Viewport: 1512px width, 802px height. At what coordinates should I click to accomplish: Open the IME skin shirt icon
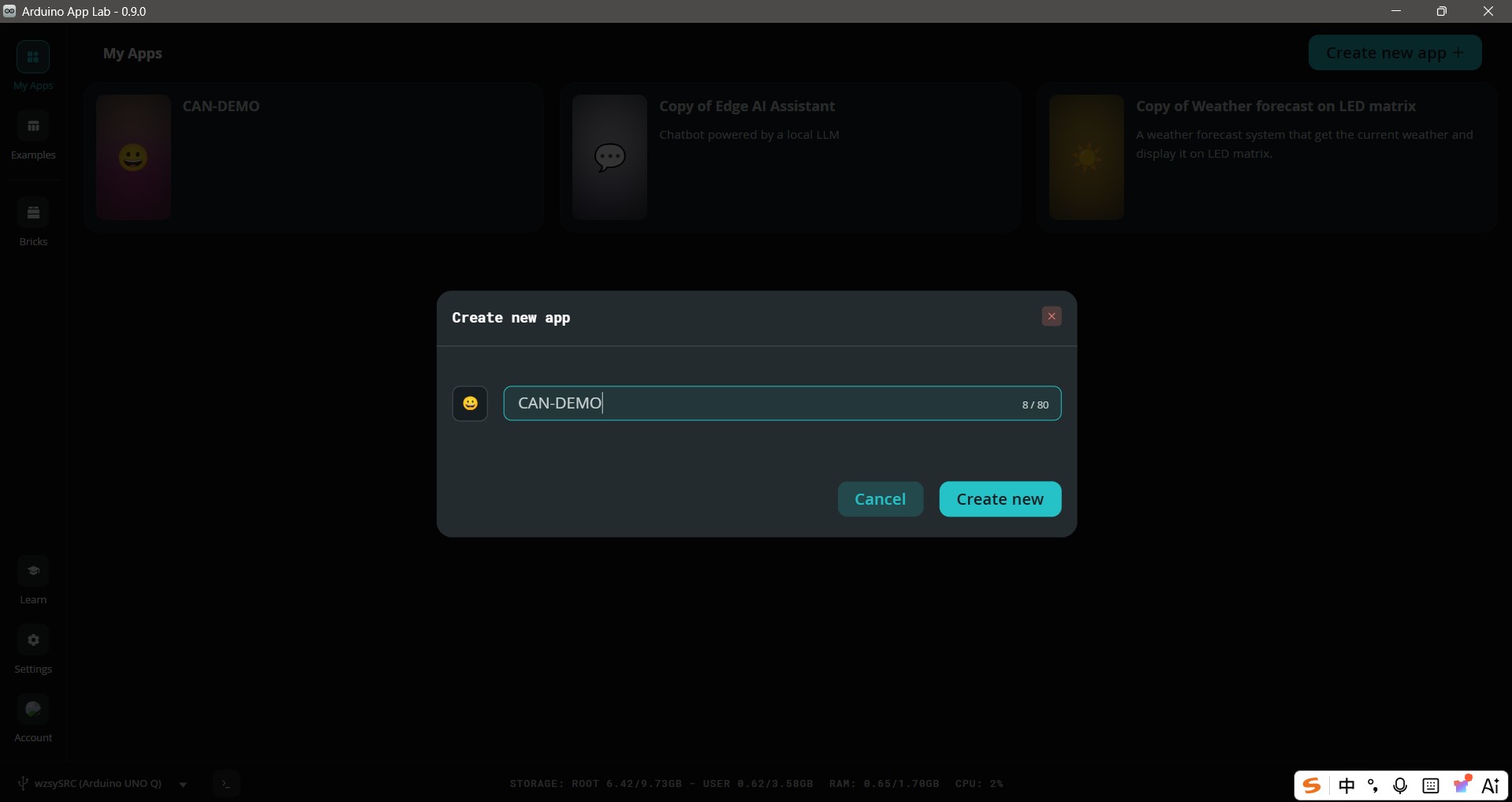click(1462, 785)
